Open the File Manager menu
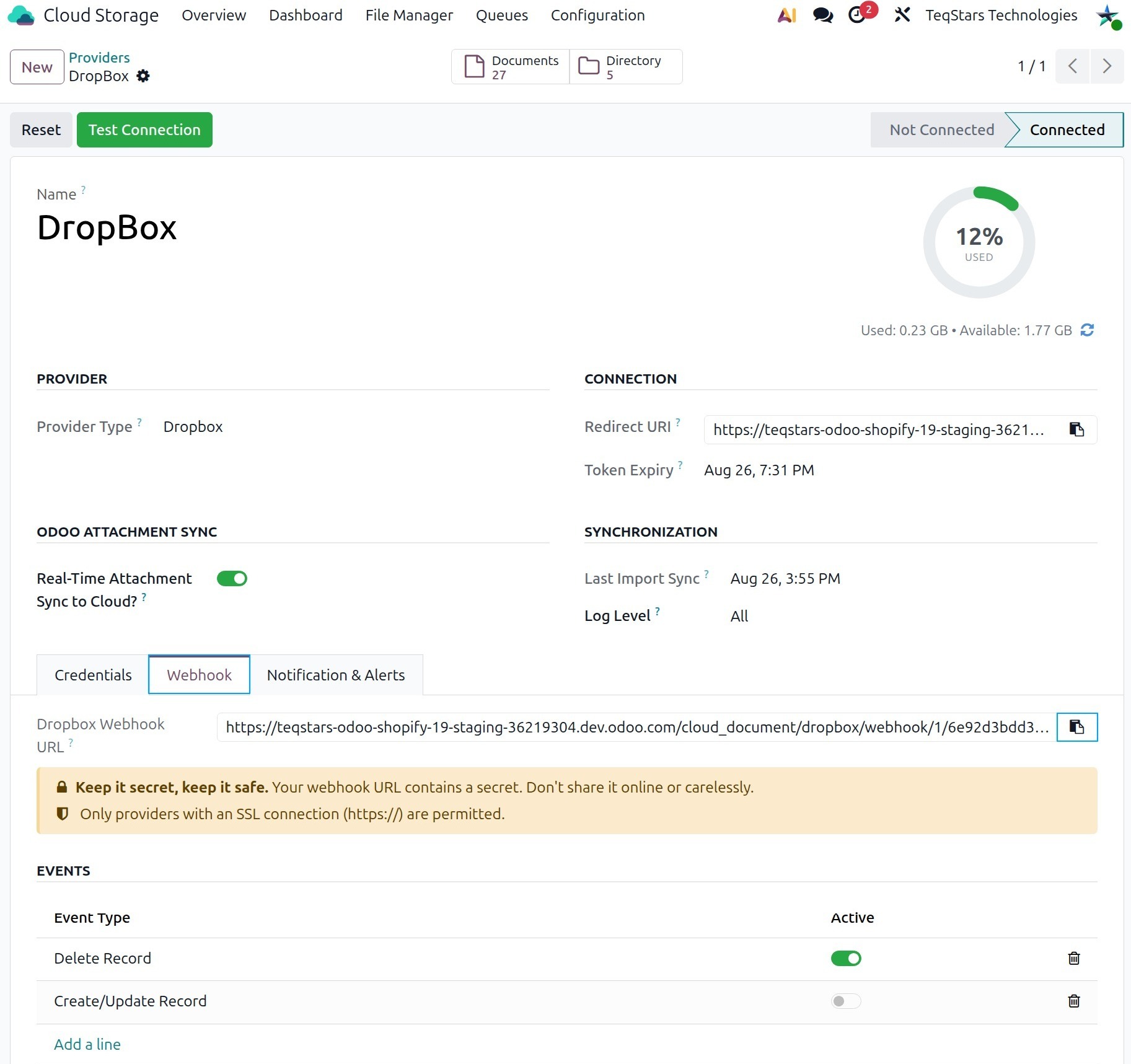The image size is (1131, 1064). pos(409,15)
